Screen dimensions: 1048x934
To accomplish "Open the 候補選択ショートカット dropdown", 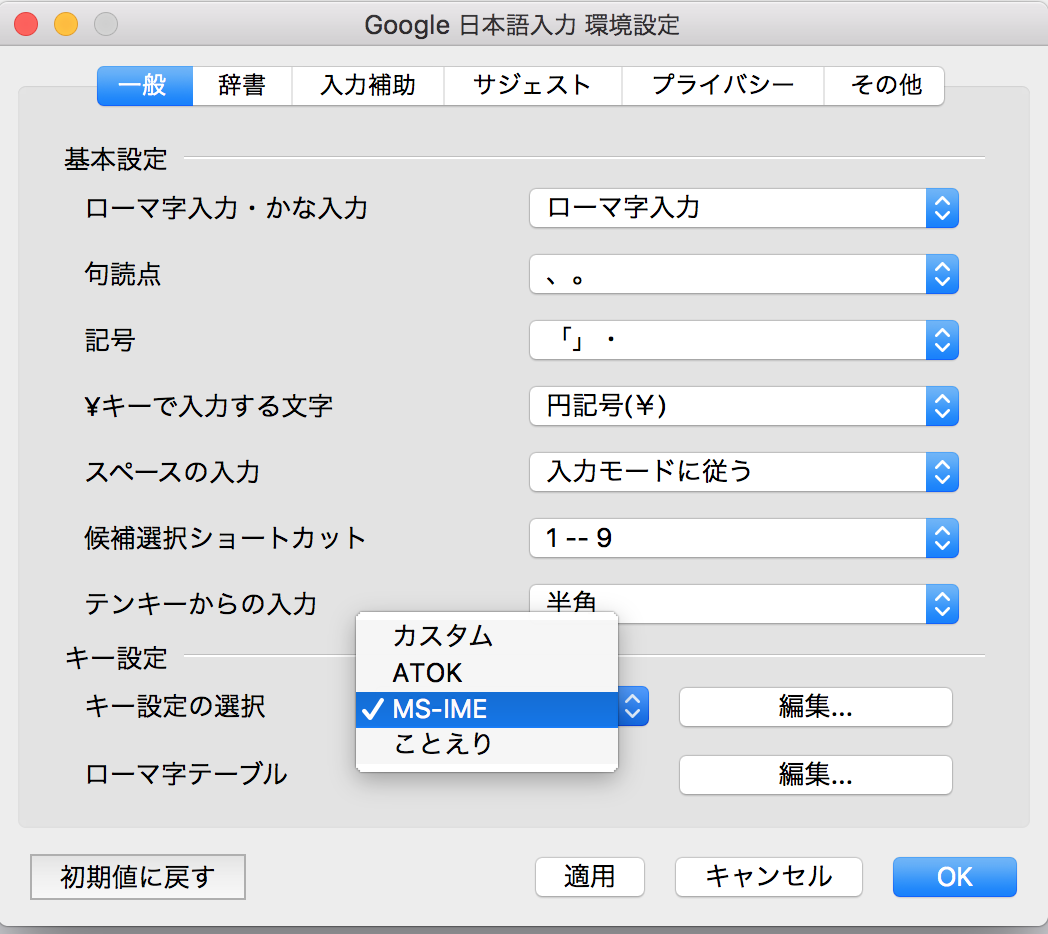I will click(744, 538).
